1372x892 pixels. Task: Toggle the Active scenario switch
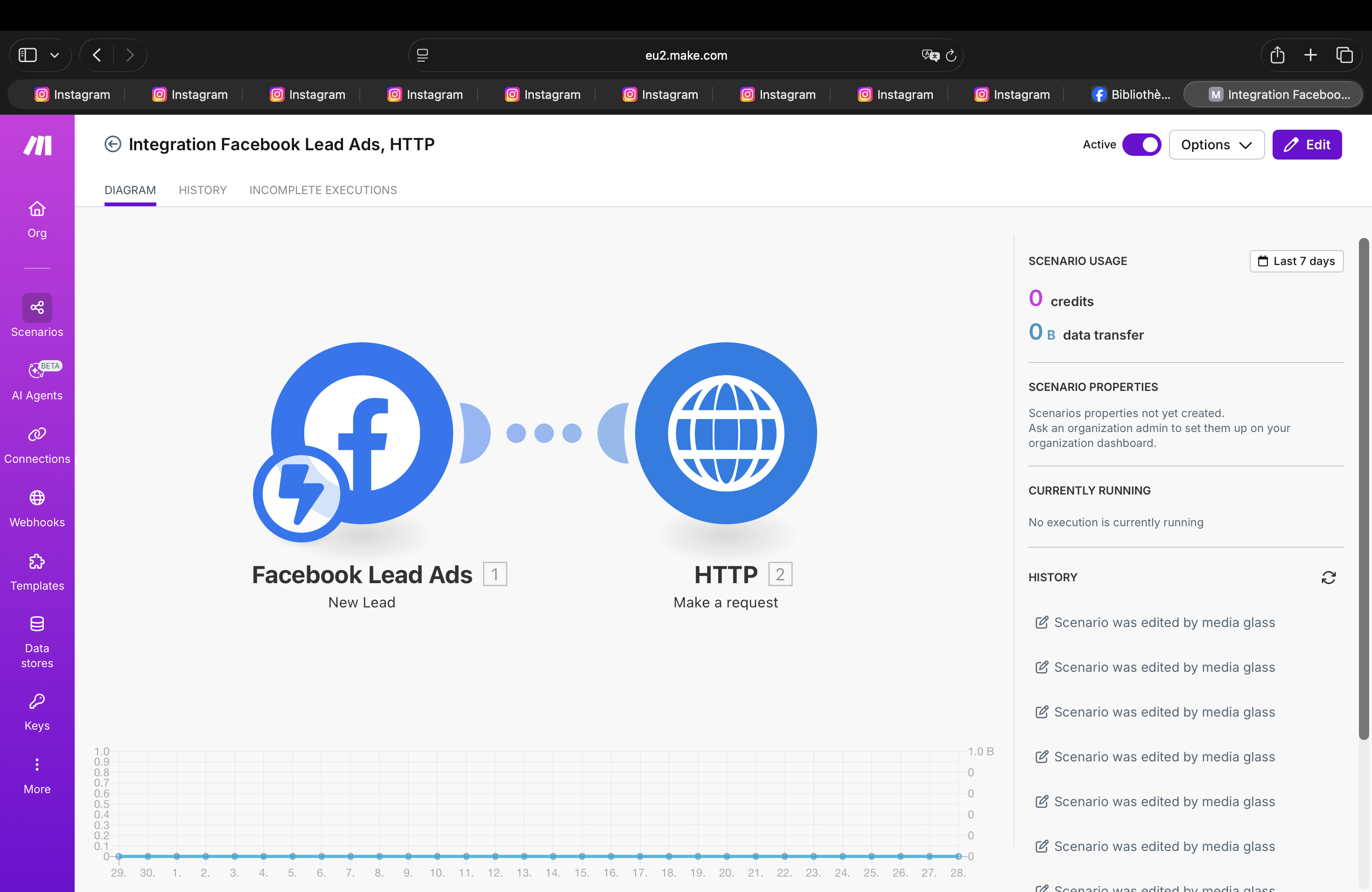(1141, 145)
